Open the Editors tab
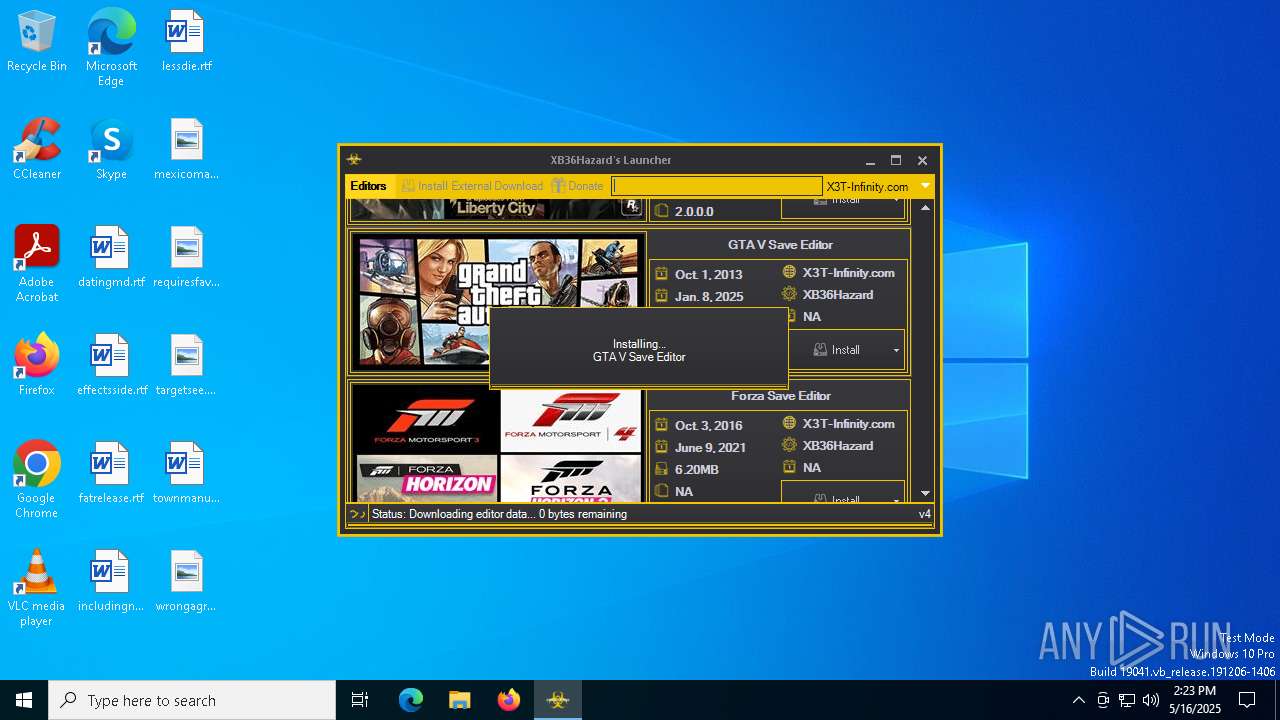Screen dimensions: 1280x720 (x=369, y=186)
